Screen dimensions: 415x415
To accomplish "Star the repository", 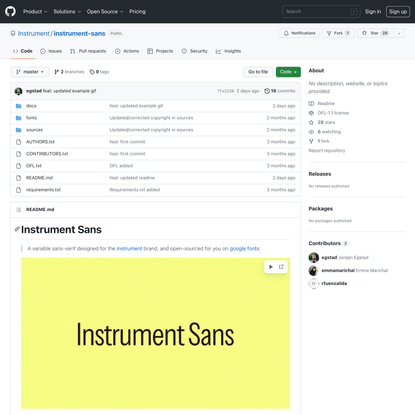I will pos(375,33).
